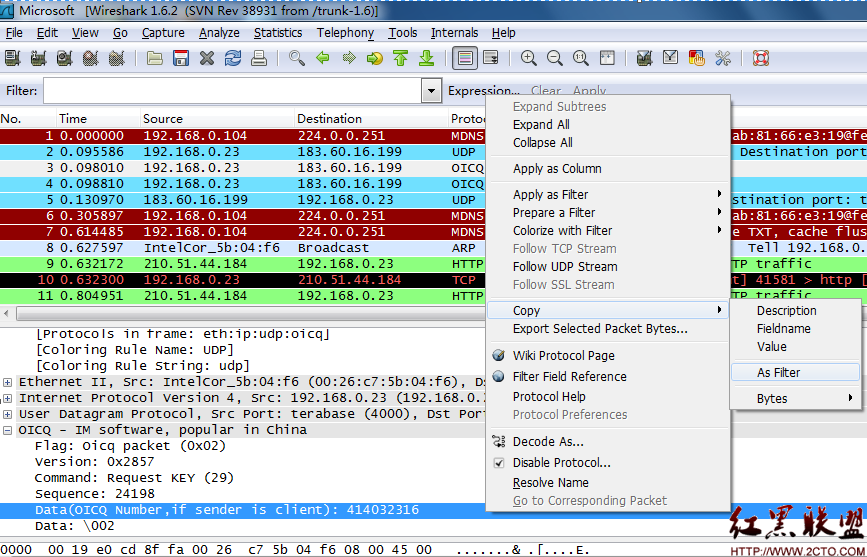Open the filter history dropdown arrow

click(x=431, y=91)
